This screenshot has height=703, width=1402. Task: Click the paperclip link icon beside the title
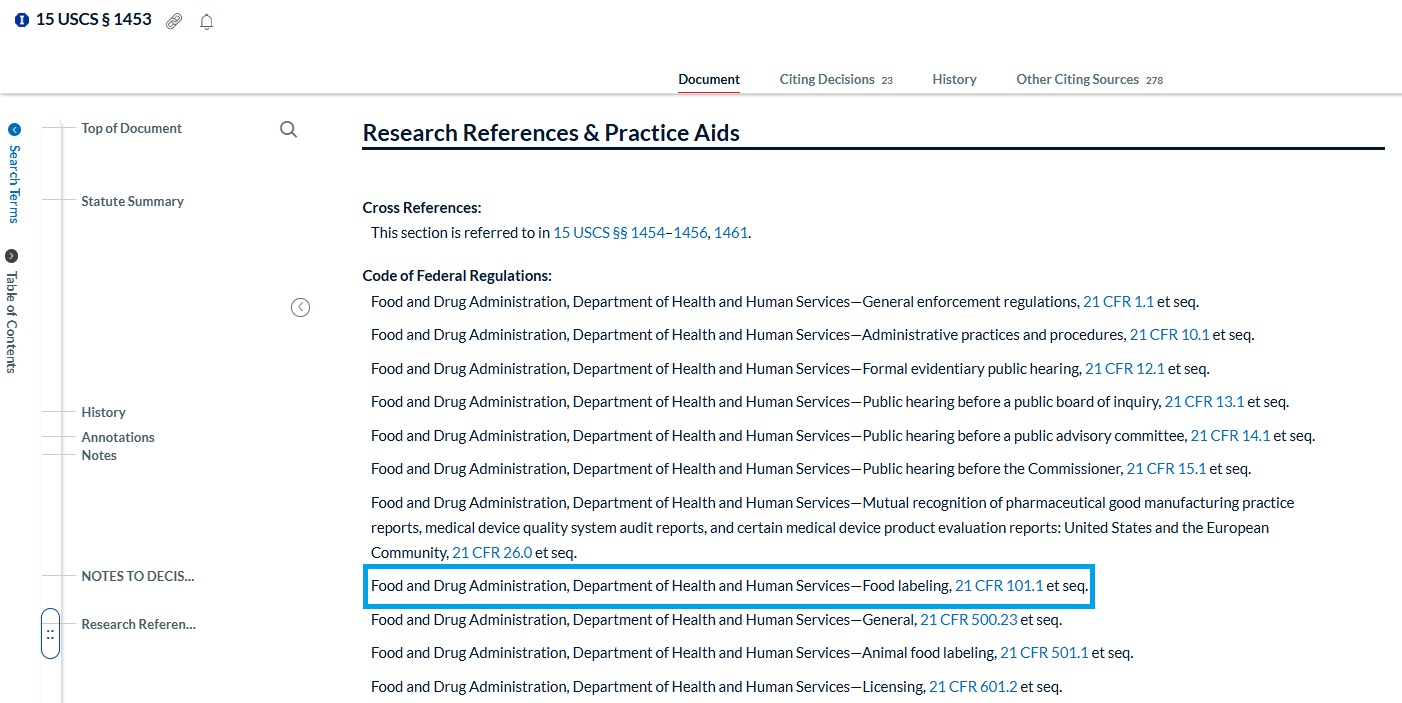173,20
